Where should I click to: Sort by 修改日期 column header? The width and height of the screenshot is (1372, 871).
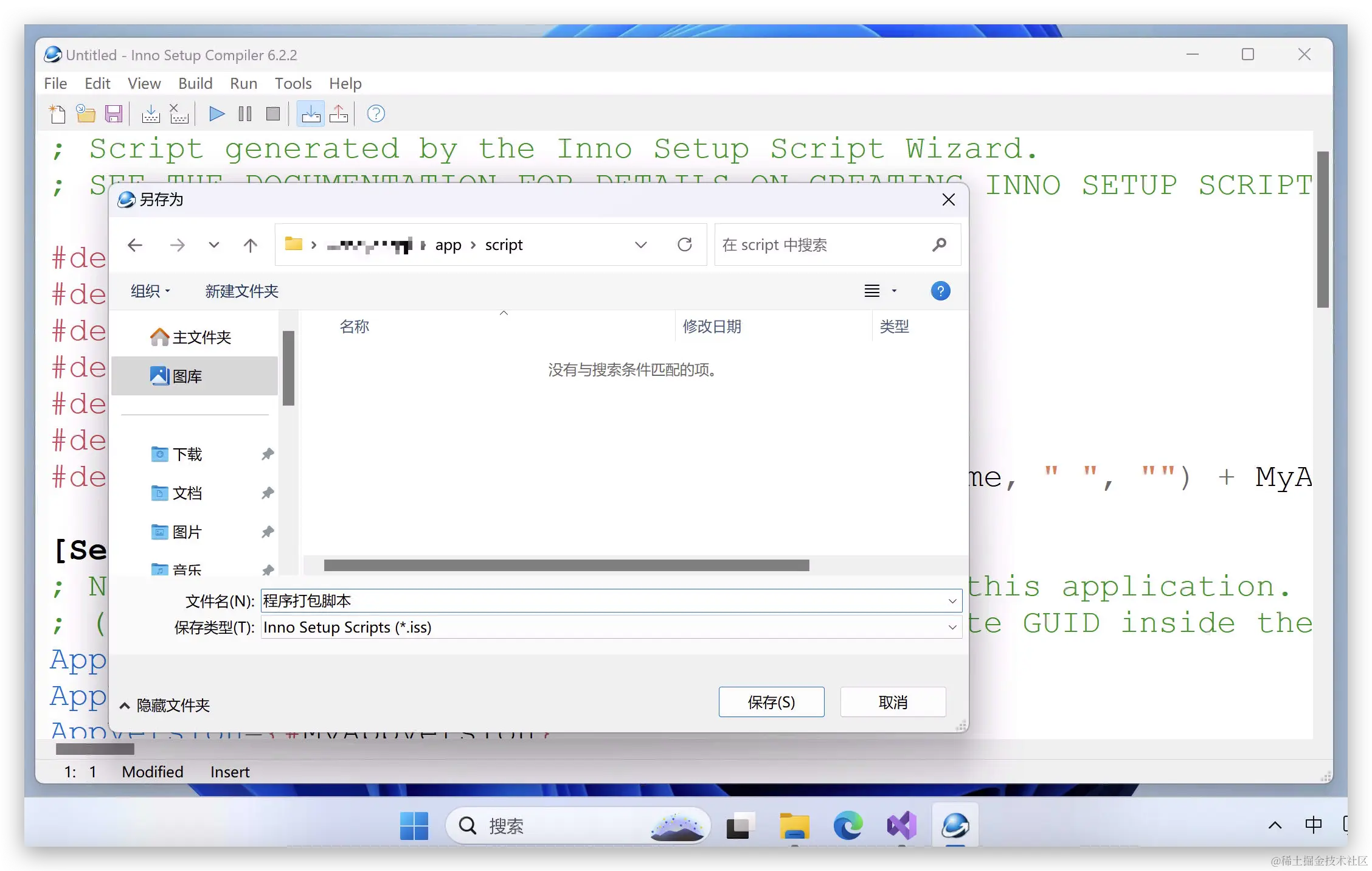pyautogui.click(x=712, y=327)
